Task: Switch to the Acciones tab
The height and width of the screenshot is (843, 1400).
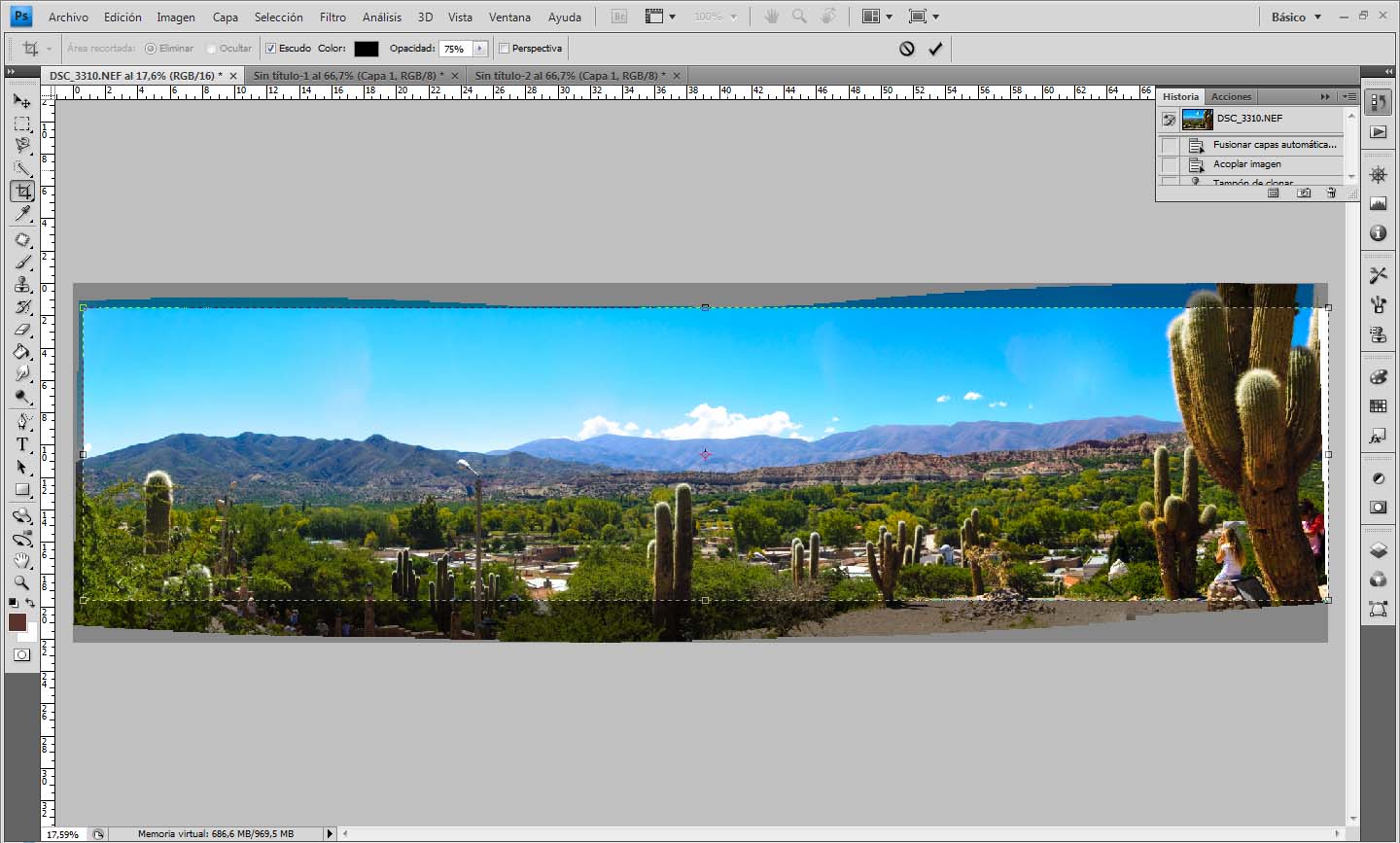Action: pos(1231,96)
